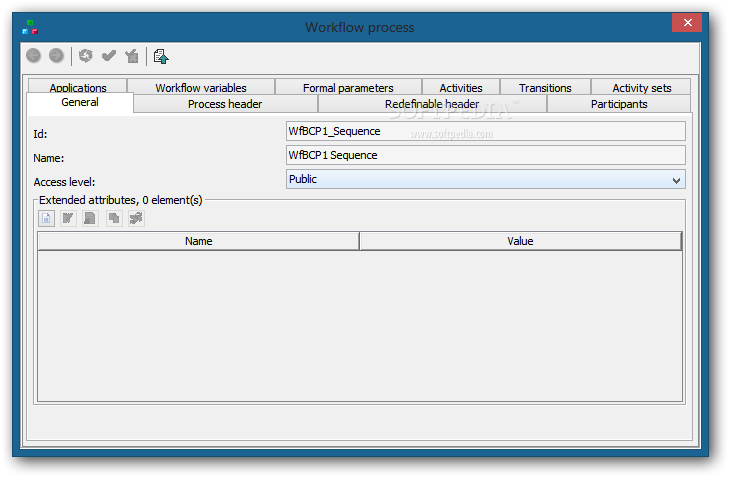This screenshot has height=477, width=729.
Task: Click the duplicate extended attribute icon
Action: (x=114, y=218)
